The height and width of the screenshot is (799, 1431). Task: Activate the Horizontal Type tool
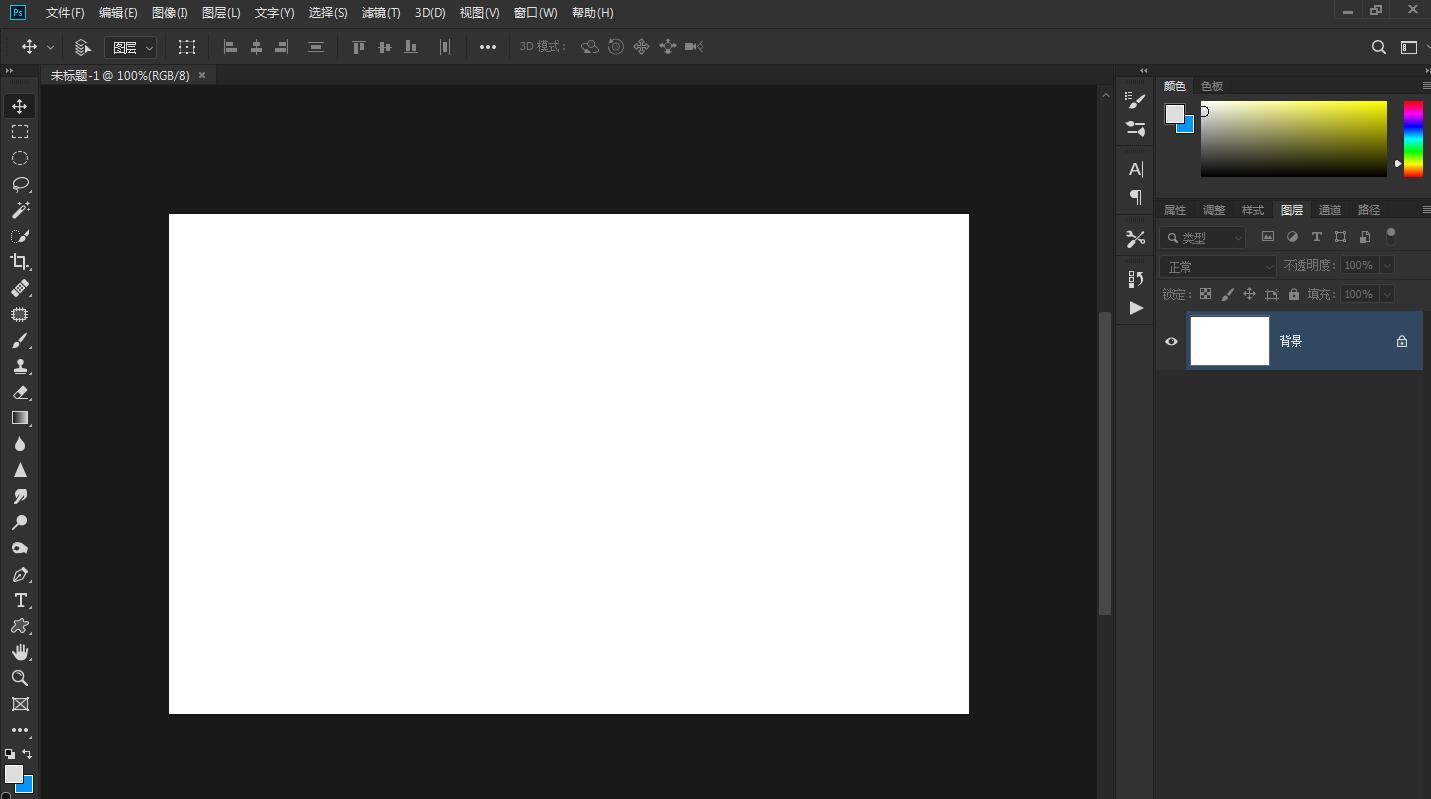(x=19, y=600)
